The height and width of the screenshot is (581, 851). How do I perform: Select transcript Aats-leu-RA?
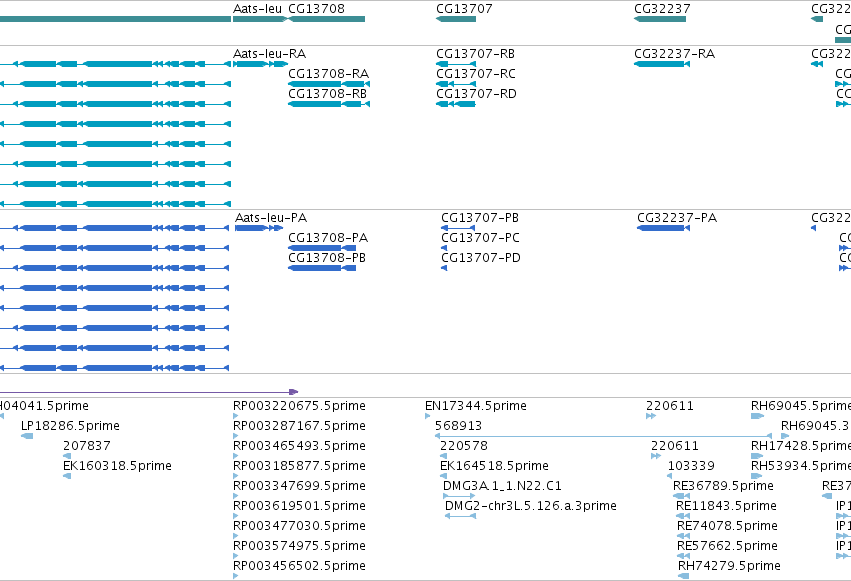(269, 54)
